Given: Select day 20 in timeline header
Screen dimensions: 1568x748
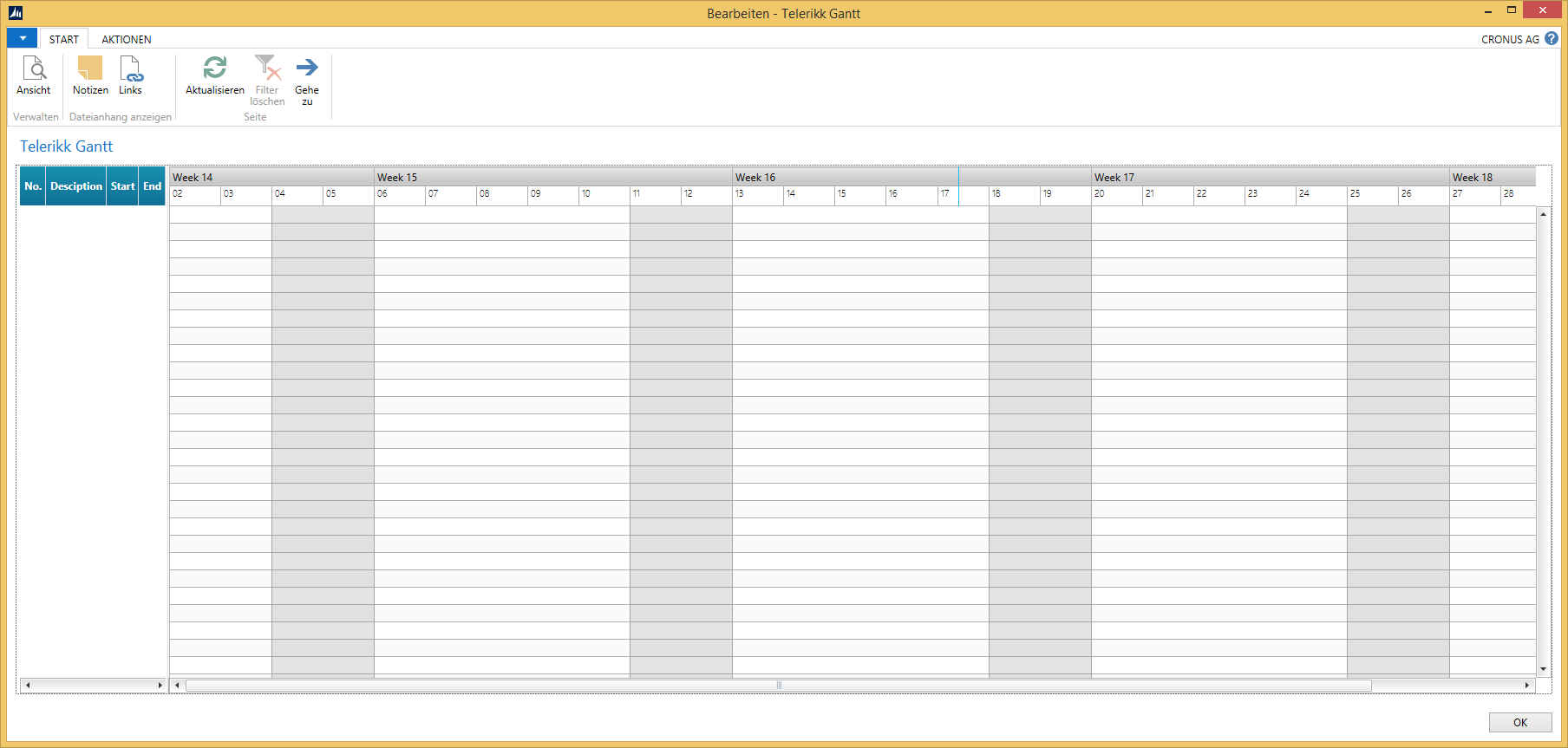Looking at the screenshot, I should click(1117, 195).
